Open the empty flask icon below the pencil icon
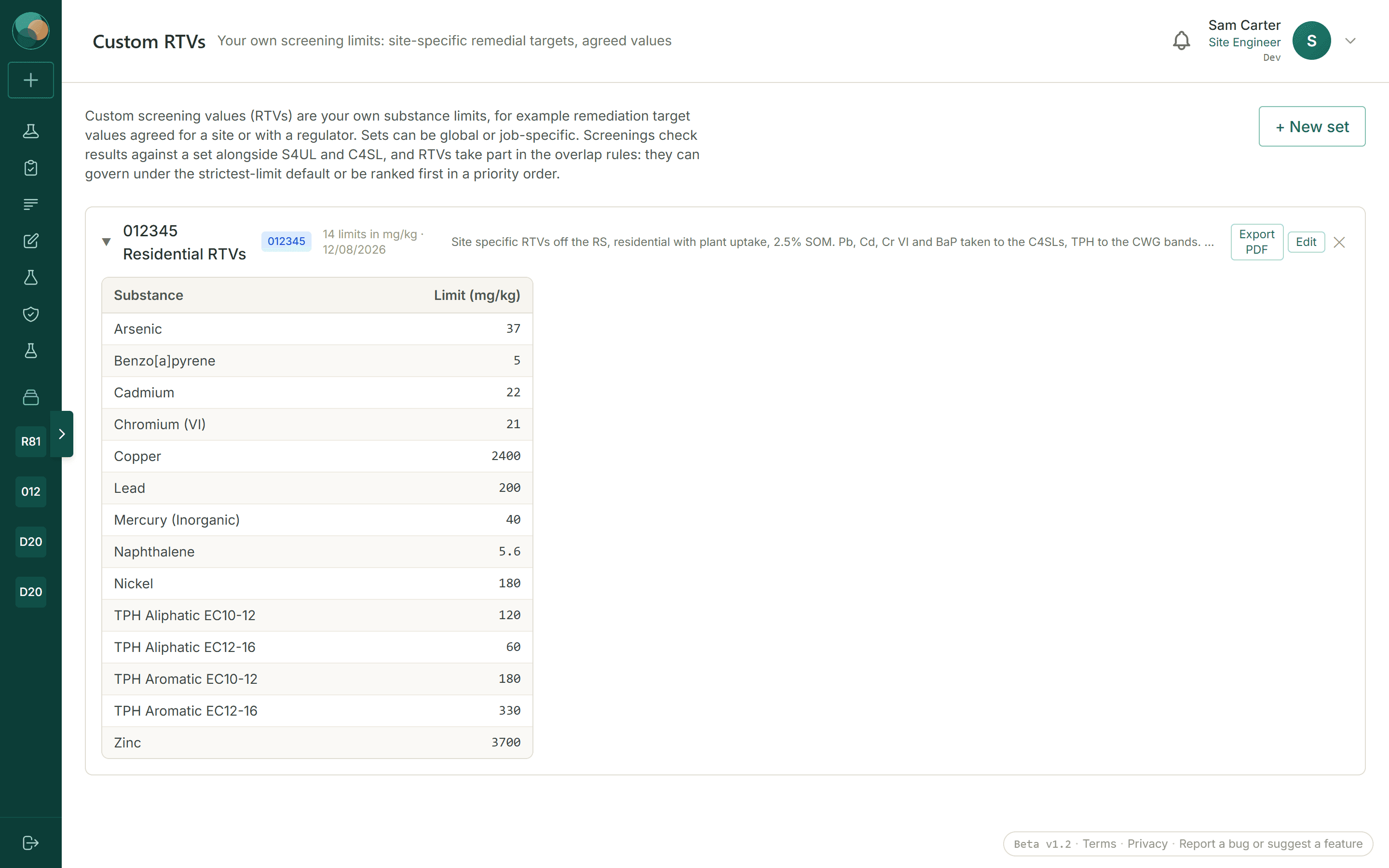This screenshot has height=868, width=1389. (x=30, y=278)
